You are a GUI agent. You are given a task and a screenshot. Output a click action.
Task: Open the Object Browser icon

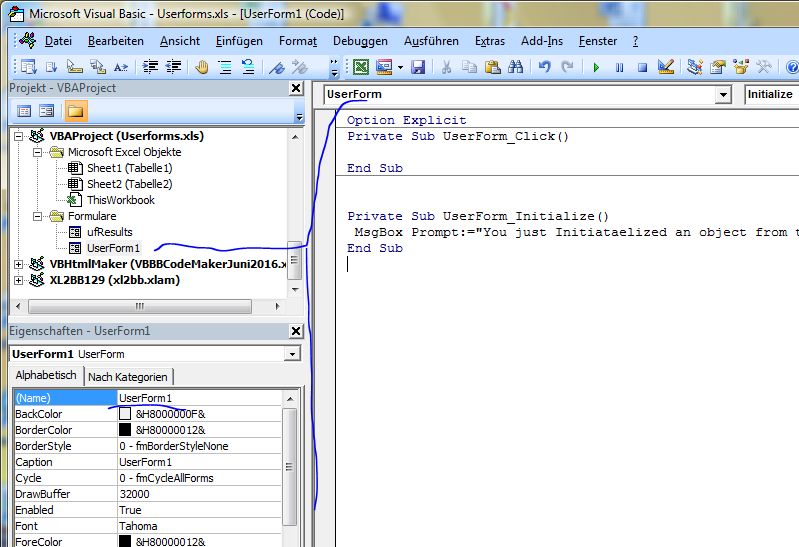(740, 67)
